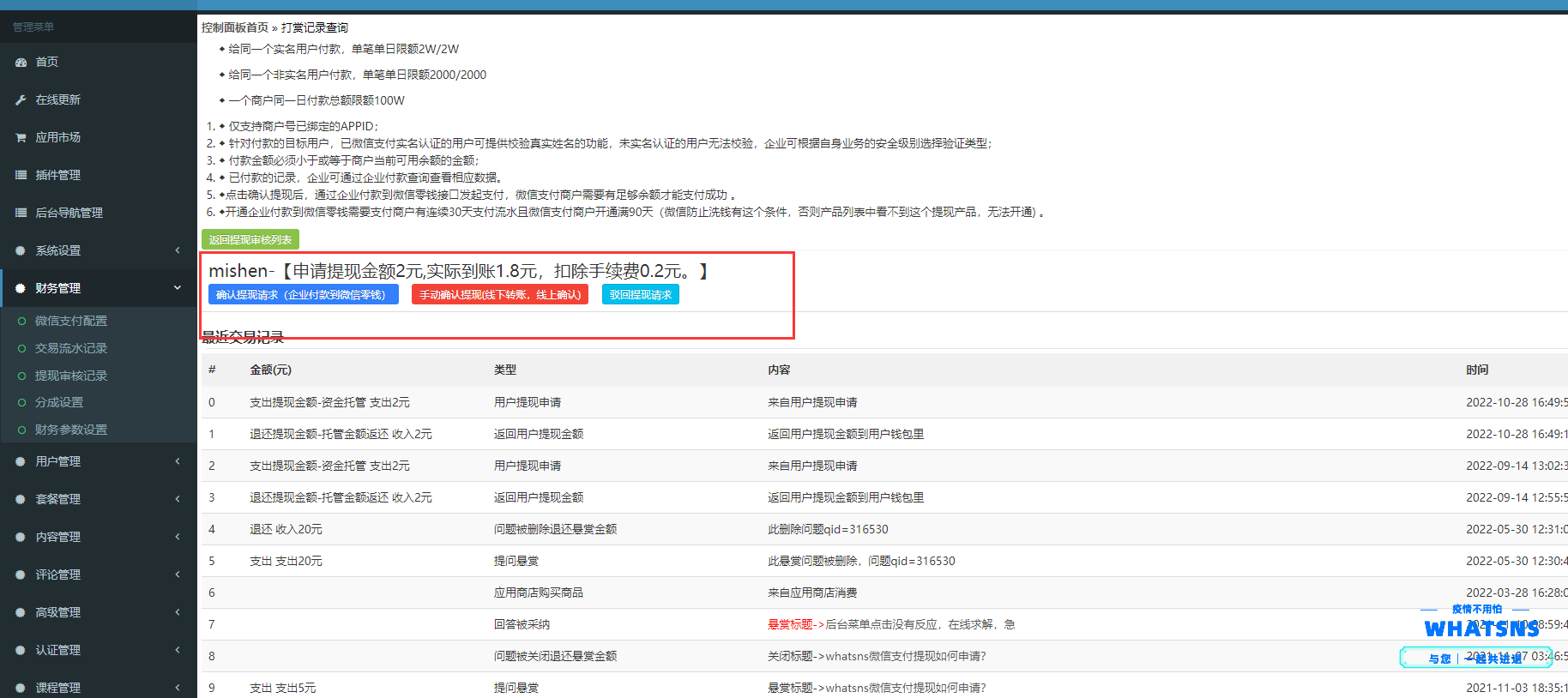The height and width of the screenshot is (698, 1568).
Task: Click 来自应用商店消费 cell
Action: click(812, 593)
